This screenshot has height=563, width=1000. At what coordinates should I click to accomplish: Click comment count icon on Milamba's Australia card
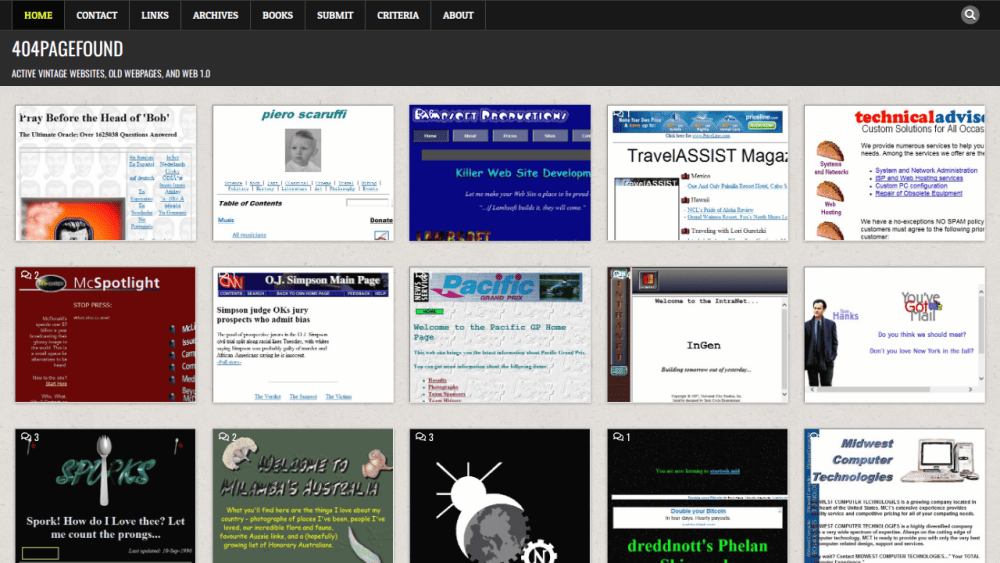coord(227,437)
